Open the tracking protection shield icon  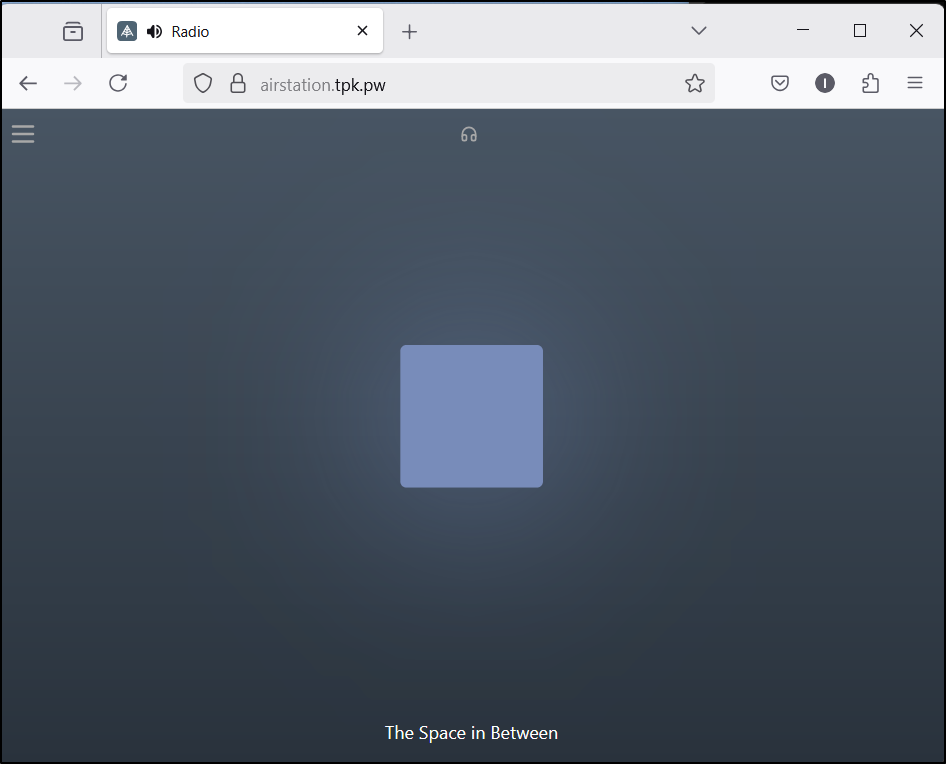coord(203,83)
